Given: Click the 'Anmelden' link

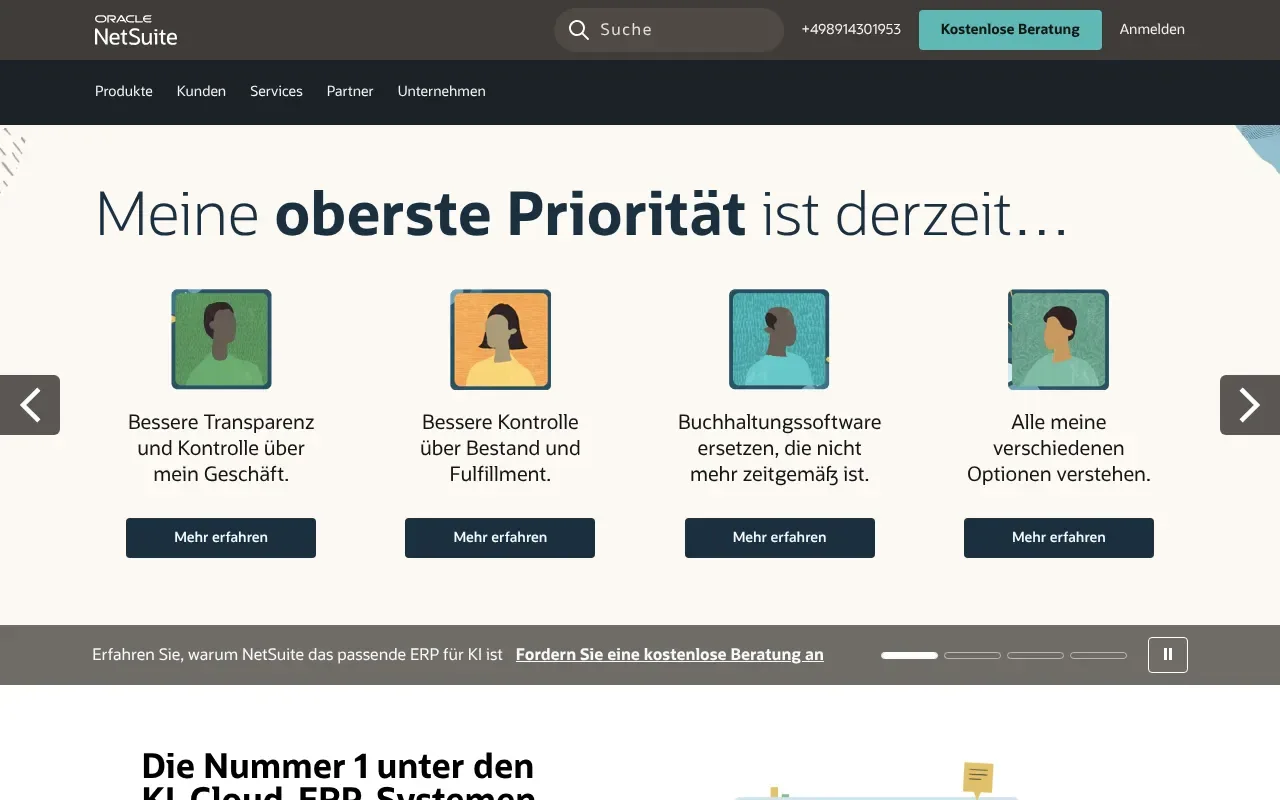Looking at the screenshot, I should 1151,29.
